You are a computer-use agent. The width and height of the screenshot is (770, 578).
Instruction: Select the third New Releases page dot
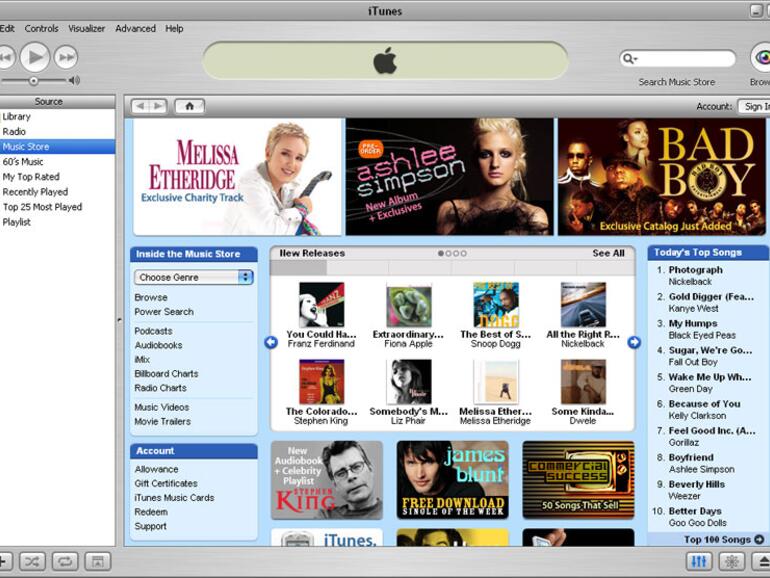click(456, 253)
